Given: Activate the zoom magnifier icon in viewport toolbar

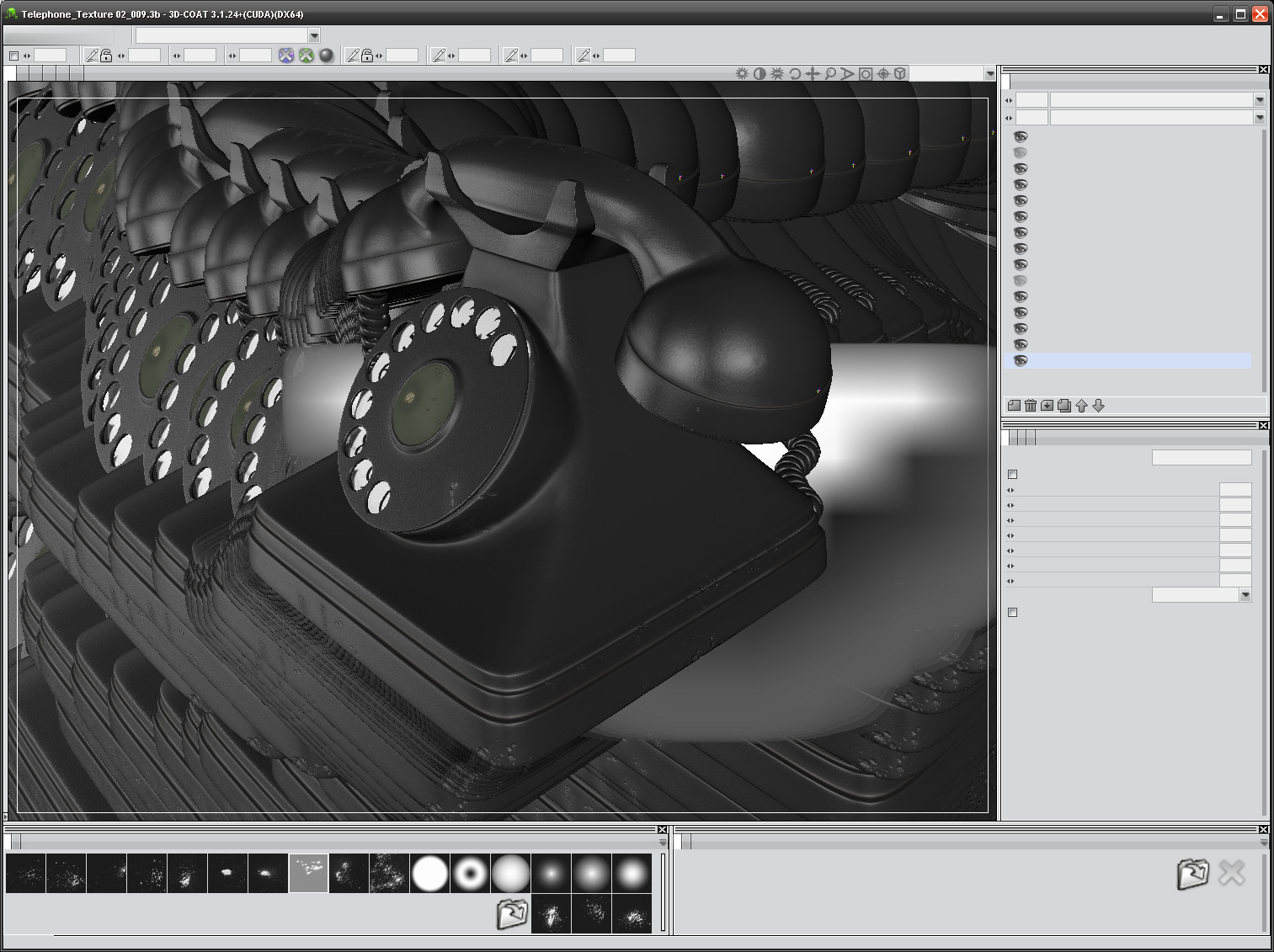Looking at the screenshot, I should point(829,74).
